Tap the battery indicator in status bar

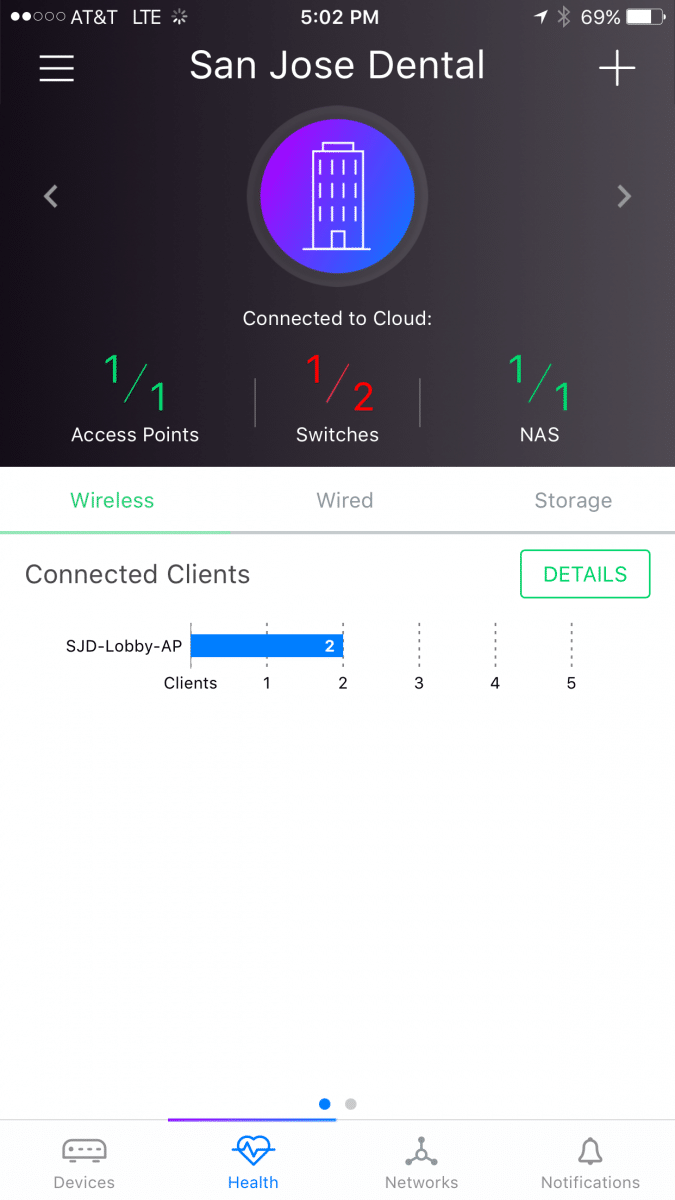coord(645,17)
